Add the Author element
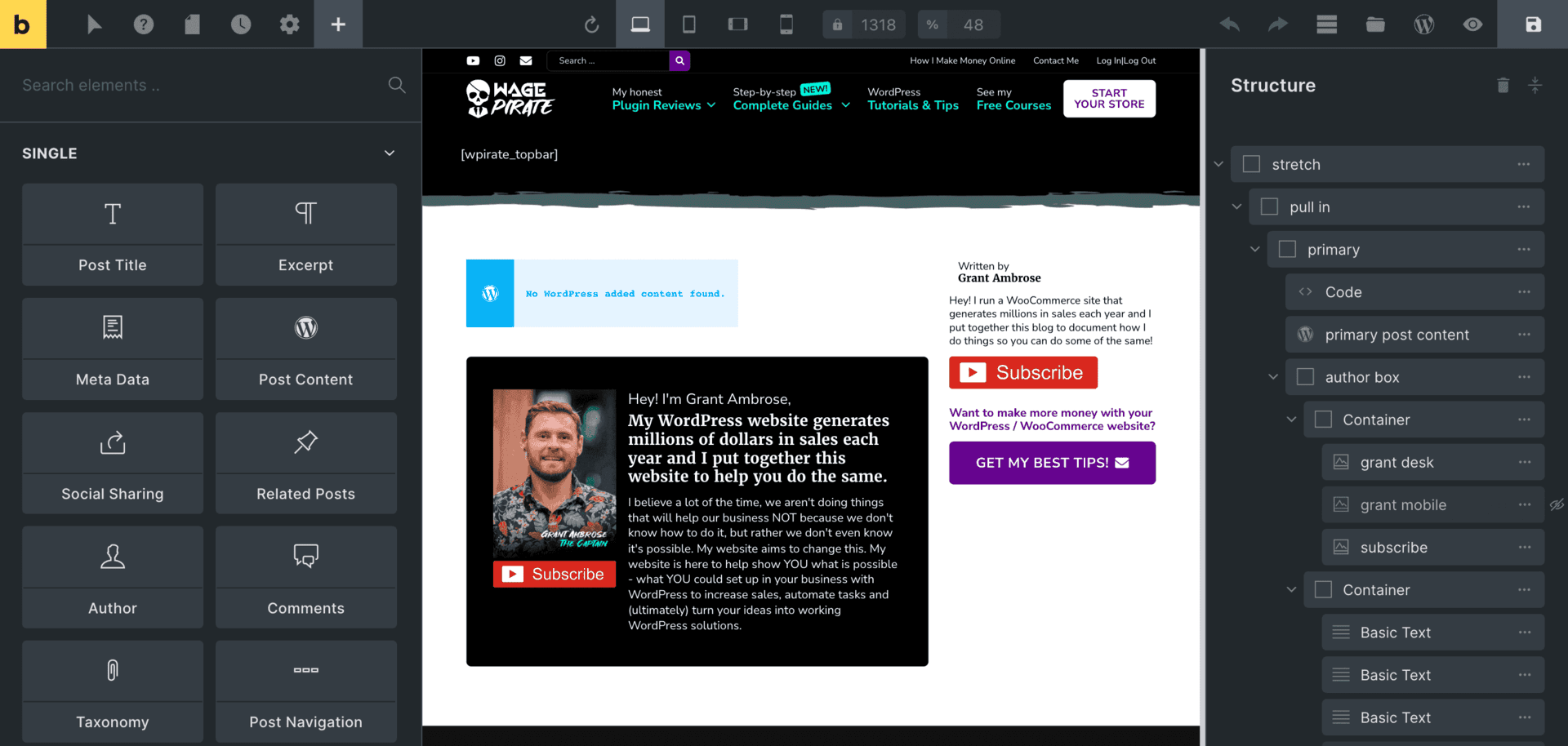This screenshot has height=746, width=1568. (x=113, y=577)
